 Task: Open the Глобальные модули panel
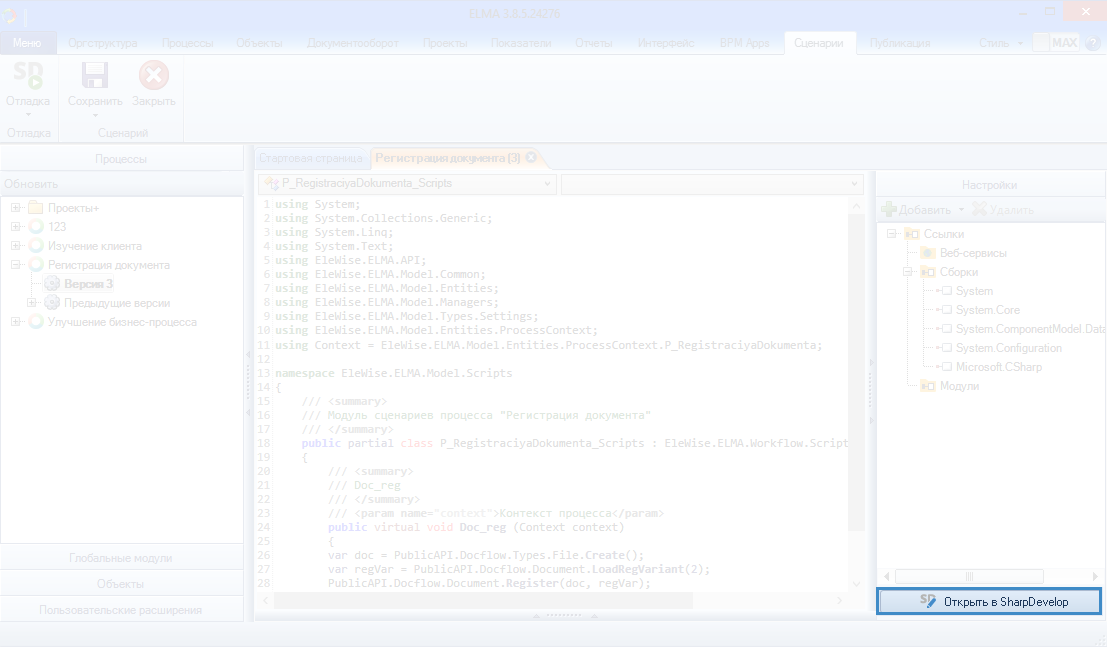[x=121, y=558]
